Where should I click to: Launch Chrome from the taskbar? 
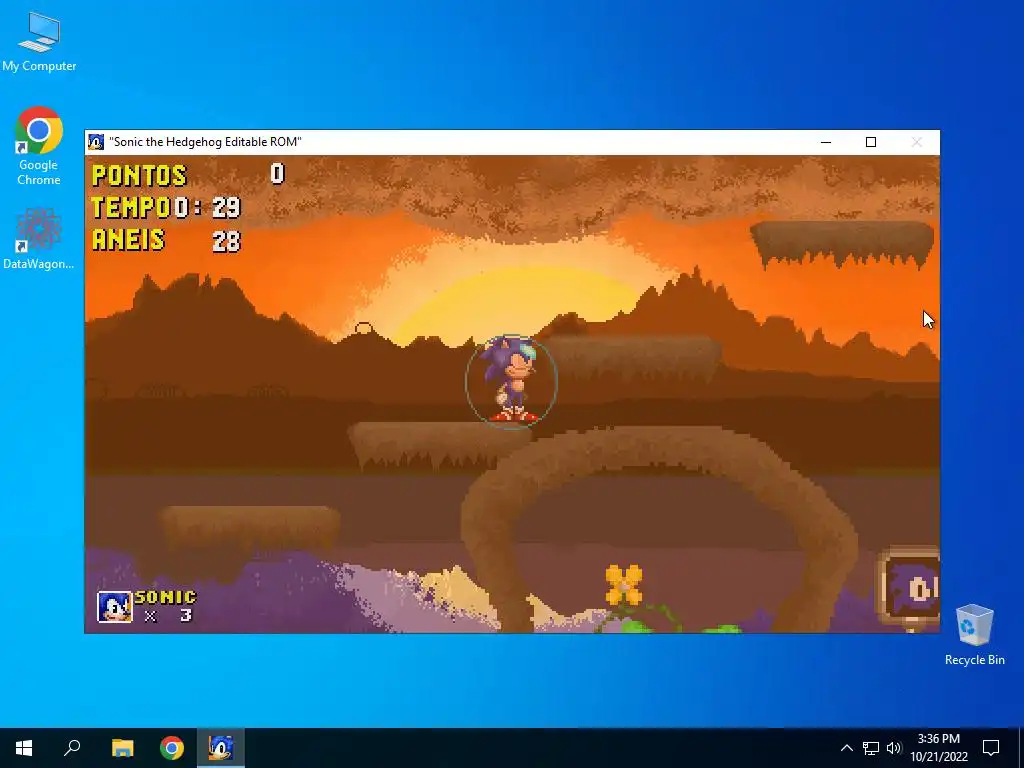pos(172,748)
